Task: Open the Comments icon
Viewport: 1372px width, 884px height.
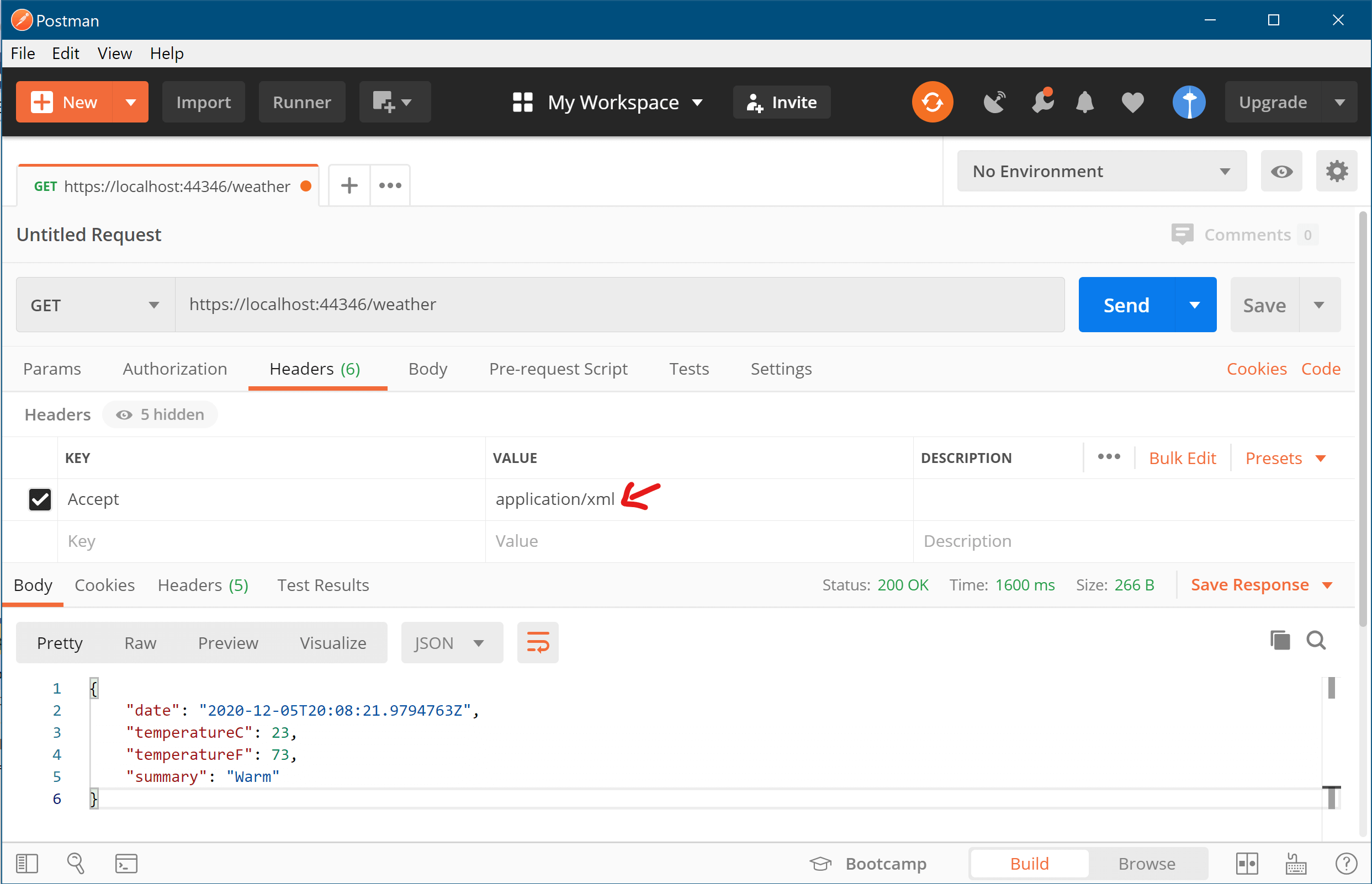Action: pyautogui.click(x=1182, y=234)
